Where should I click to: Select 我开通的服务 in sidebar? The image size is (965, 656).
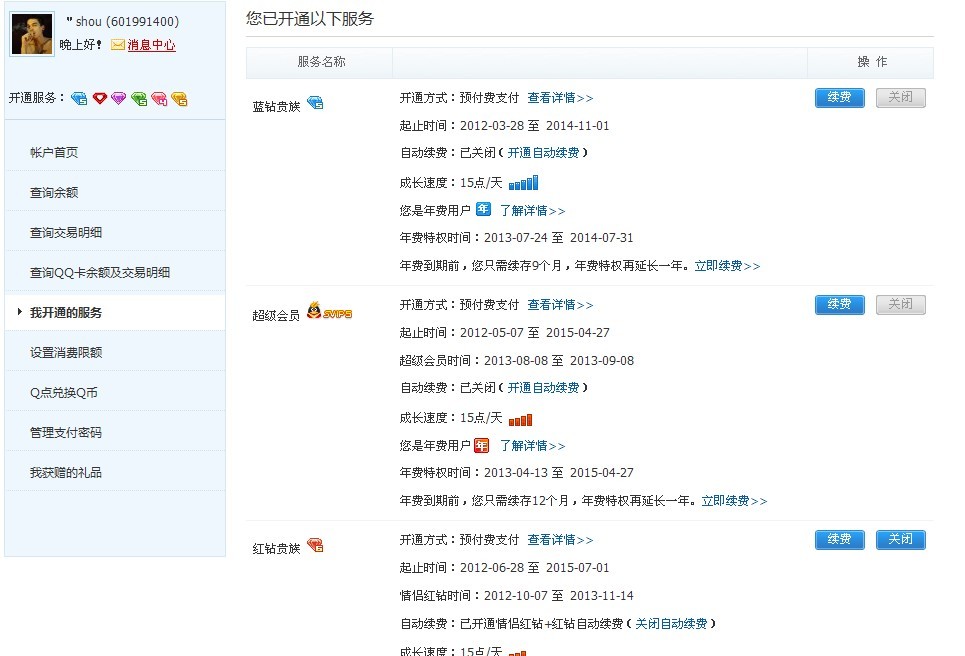coord(66,313)
